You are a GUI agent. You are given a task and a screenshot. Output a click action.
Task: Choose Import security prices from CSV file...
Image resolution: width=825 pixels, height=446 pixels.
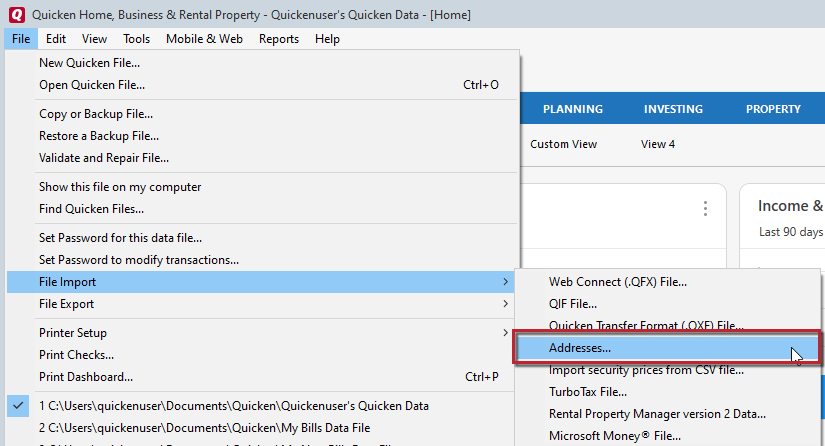point(668,371)
